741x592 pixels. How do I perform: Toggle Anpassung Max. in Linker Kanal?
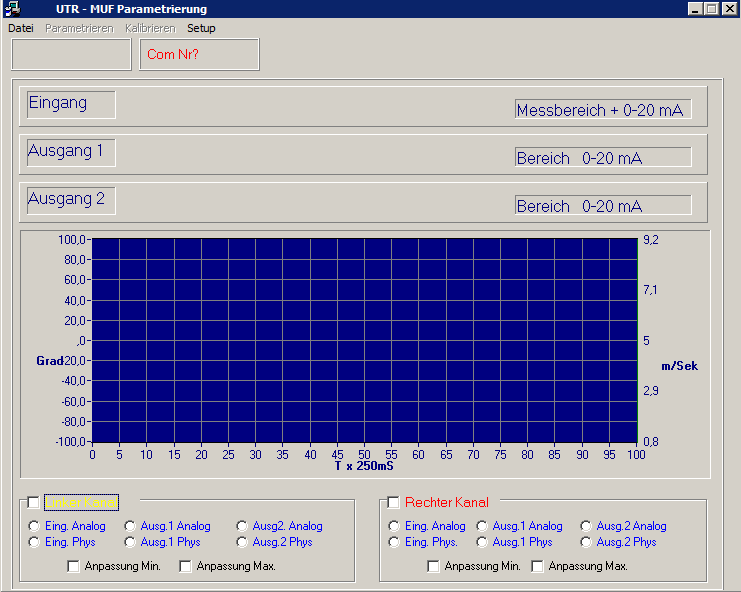click(x=185, y=566)
